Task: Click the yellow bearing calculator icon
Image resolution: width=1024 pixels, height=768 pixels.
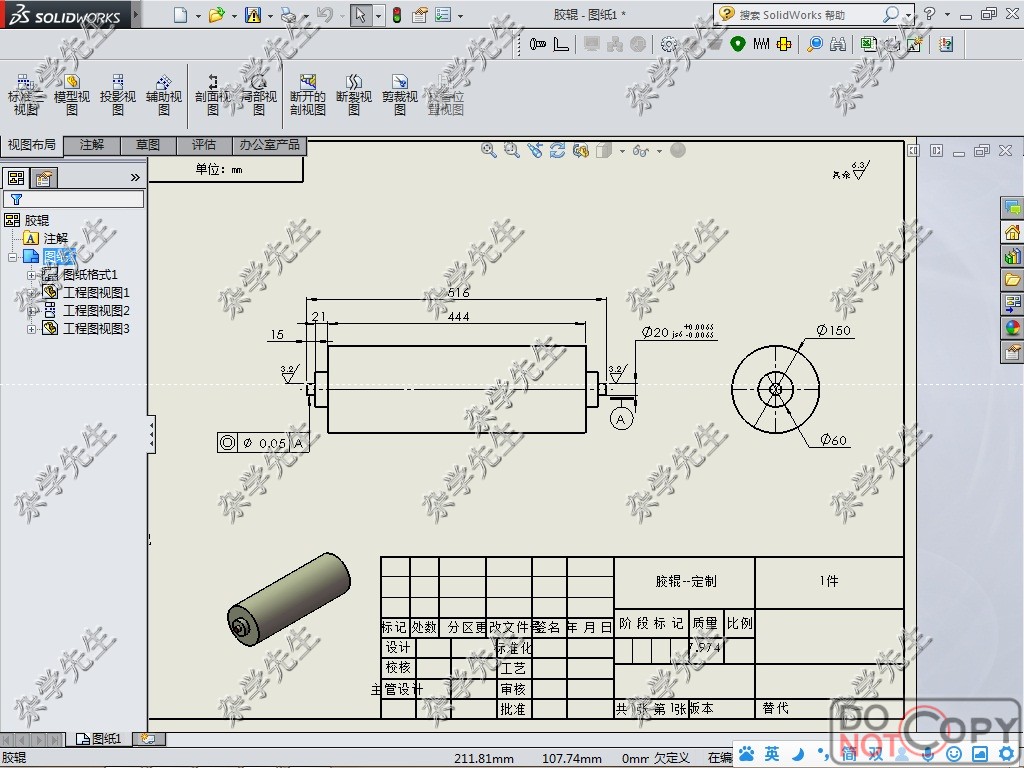Action: [x=784, y=44]
